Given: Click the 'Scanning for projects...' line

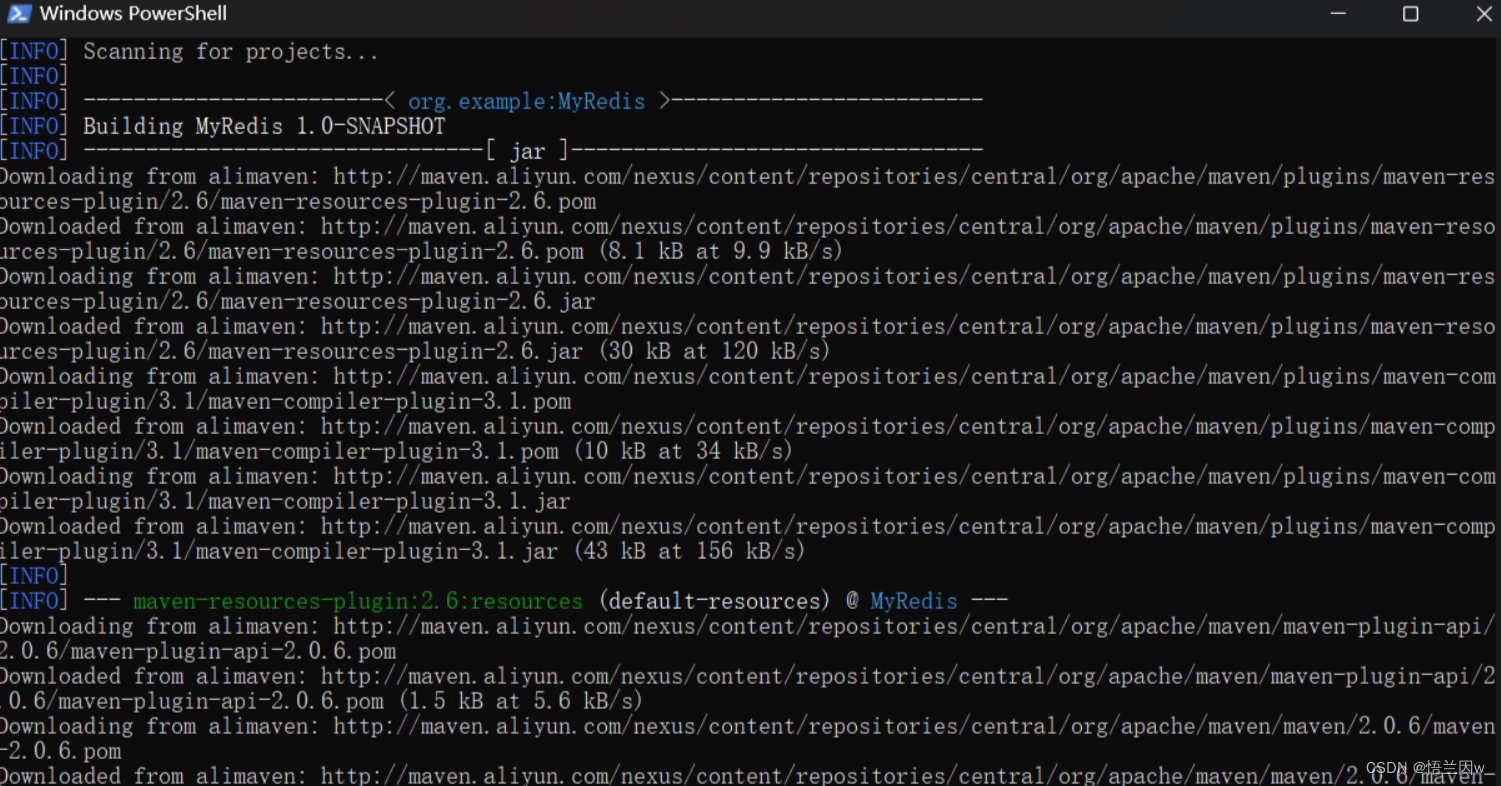Looking at the screenshot, I should [x=231, y=52].
